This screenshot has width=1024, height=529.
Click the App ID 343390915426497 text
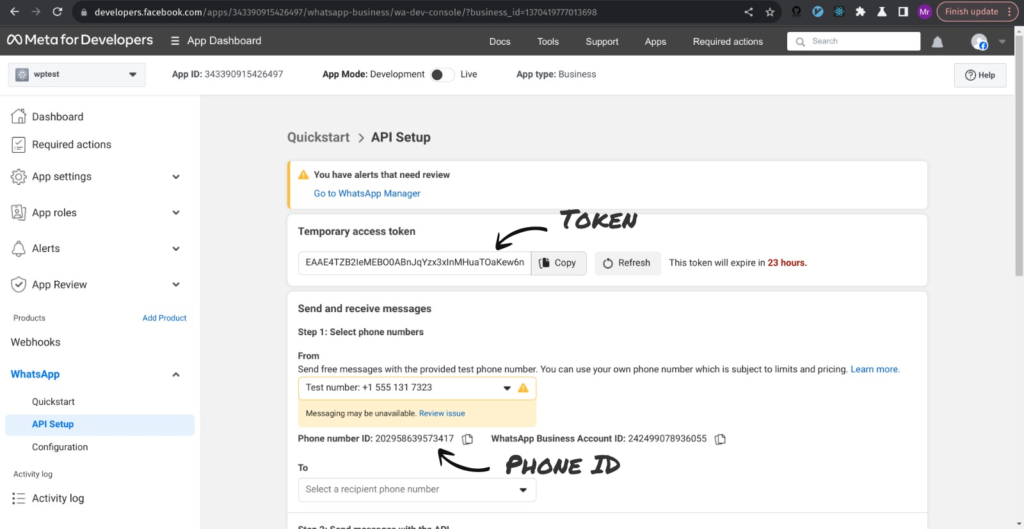[x=227, y=74]
